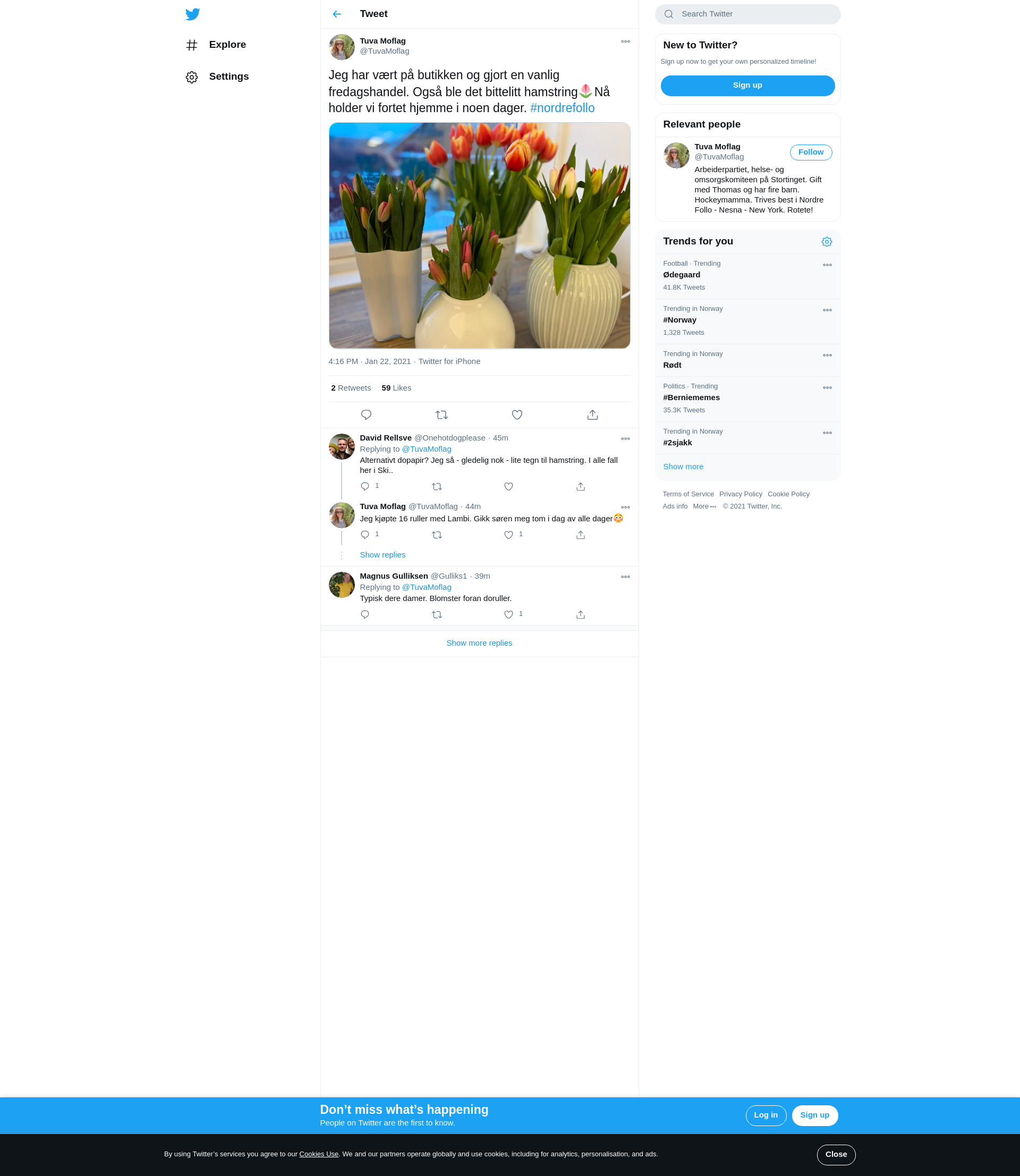Retweet the main tweet by Tuva Moflag

click(441, 415)
